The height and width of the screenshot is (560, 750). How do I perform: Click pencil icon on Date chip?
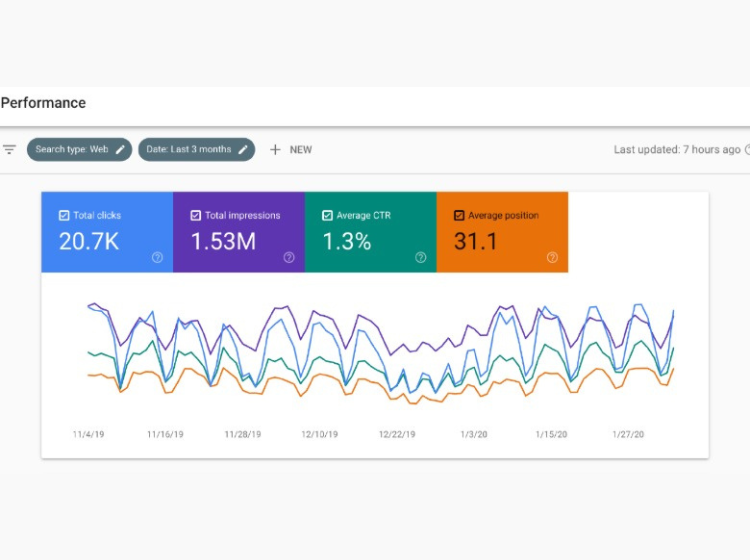243,150
